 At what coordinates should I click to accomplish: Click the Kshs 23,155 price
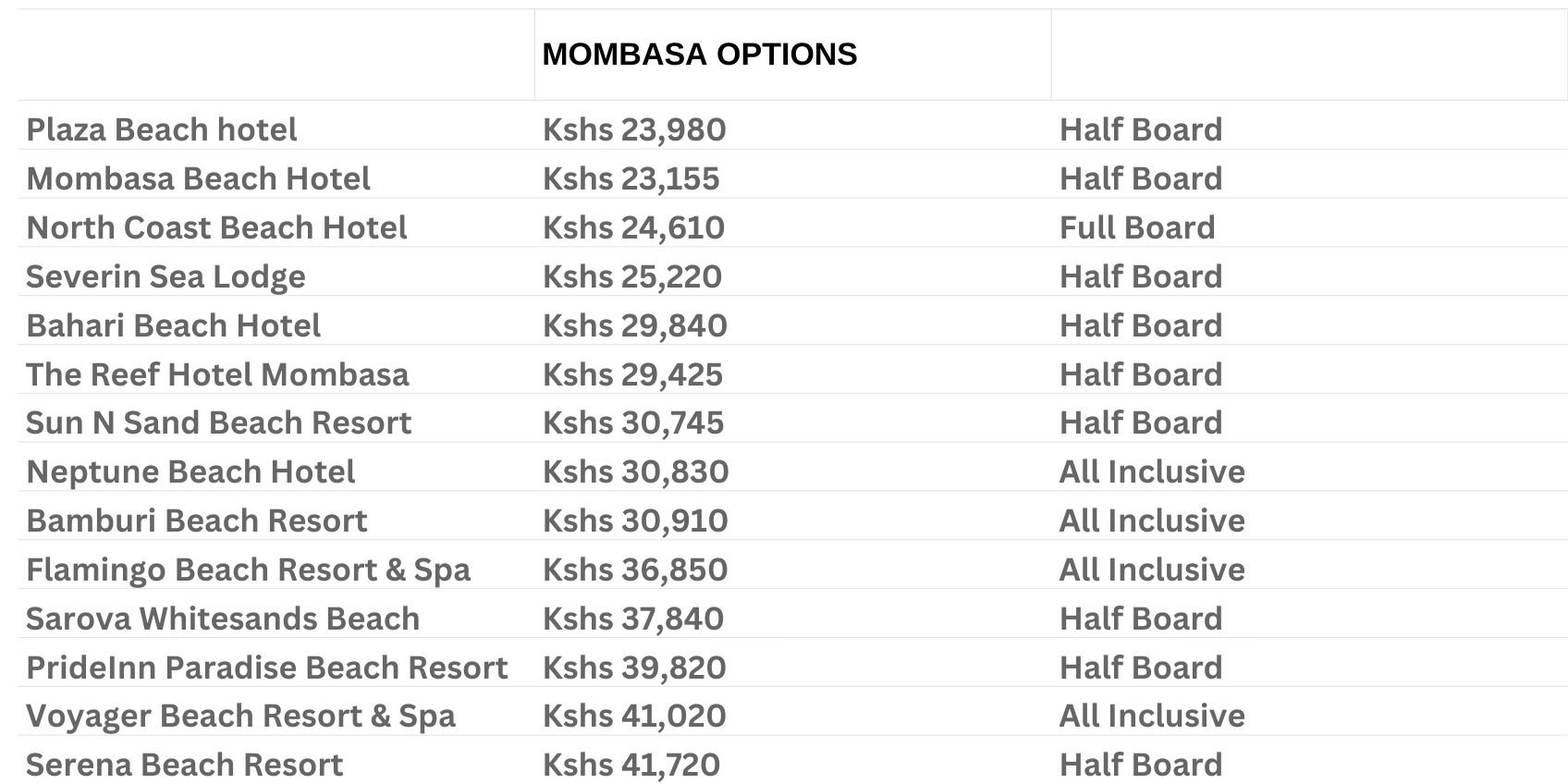[x=631, y=178]
